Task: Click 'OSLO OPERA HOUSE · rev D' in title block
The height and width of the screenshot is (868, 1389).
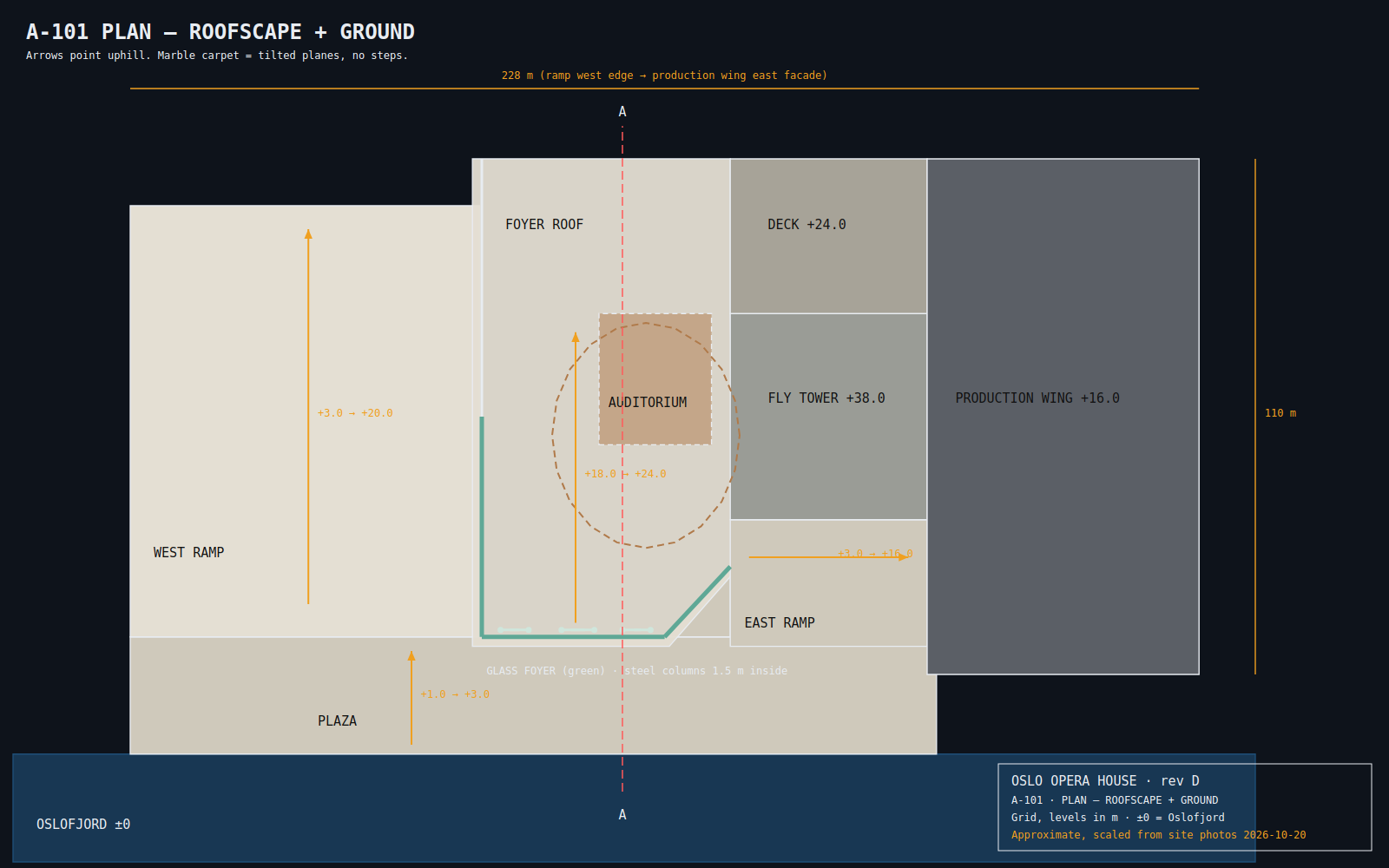Action: point(1105,781)
